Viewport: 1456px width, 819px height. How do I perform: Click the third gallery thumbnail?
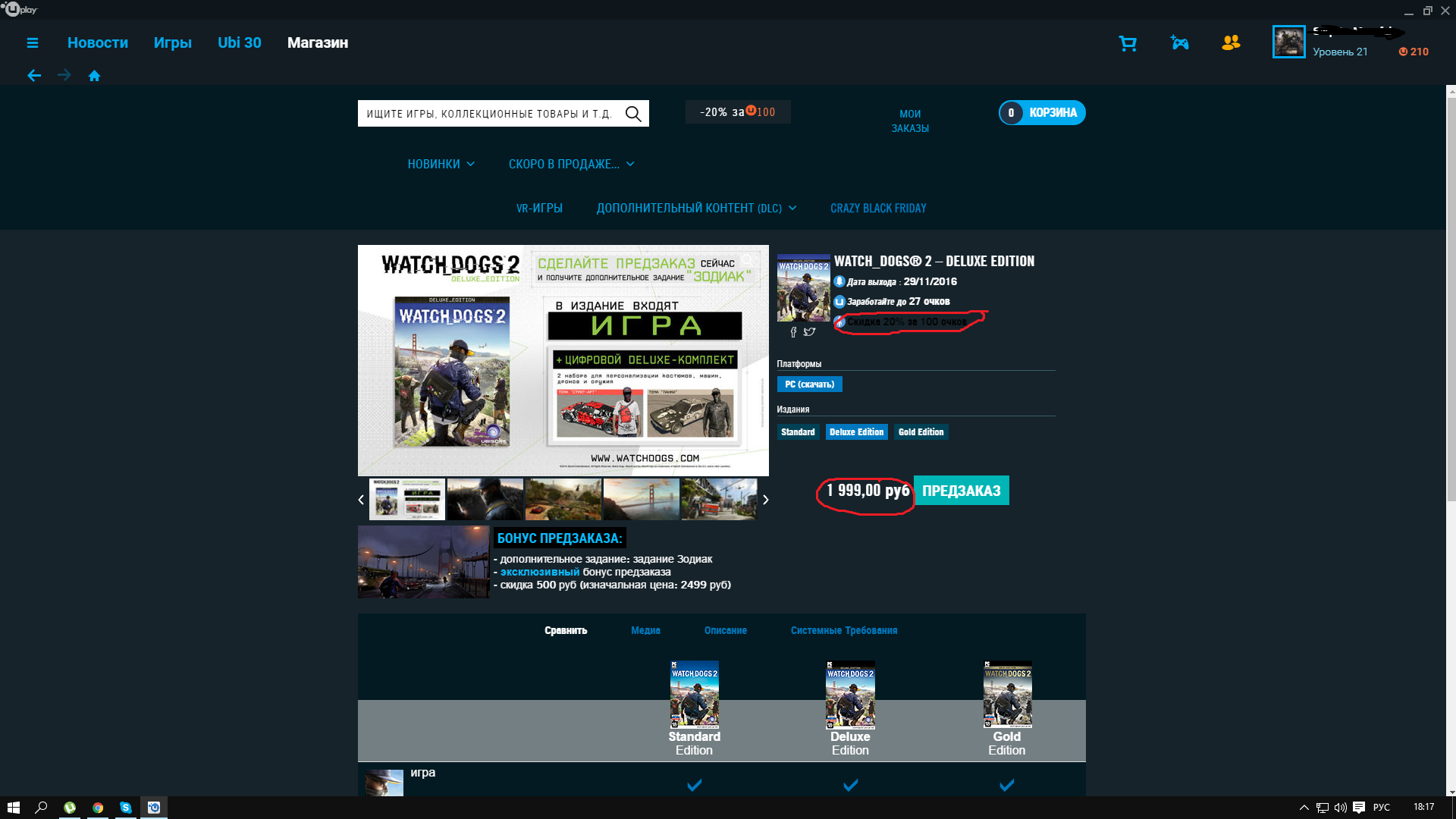[563, 499]
